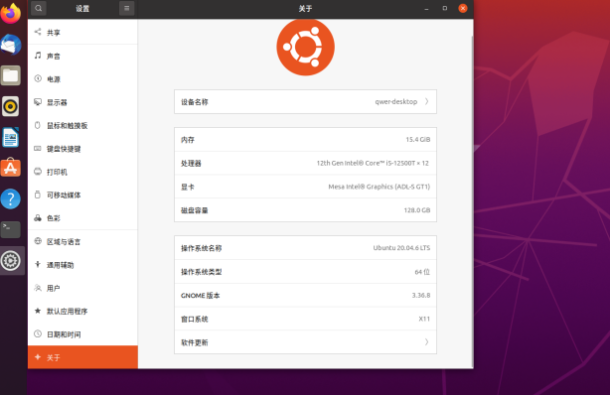611x395 pixels.
Task: Select the 默认应用程序 star icon
Action: (37, 311)
